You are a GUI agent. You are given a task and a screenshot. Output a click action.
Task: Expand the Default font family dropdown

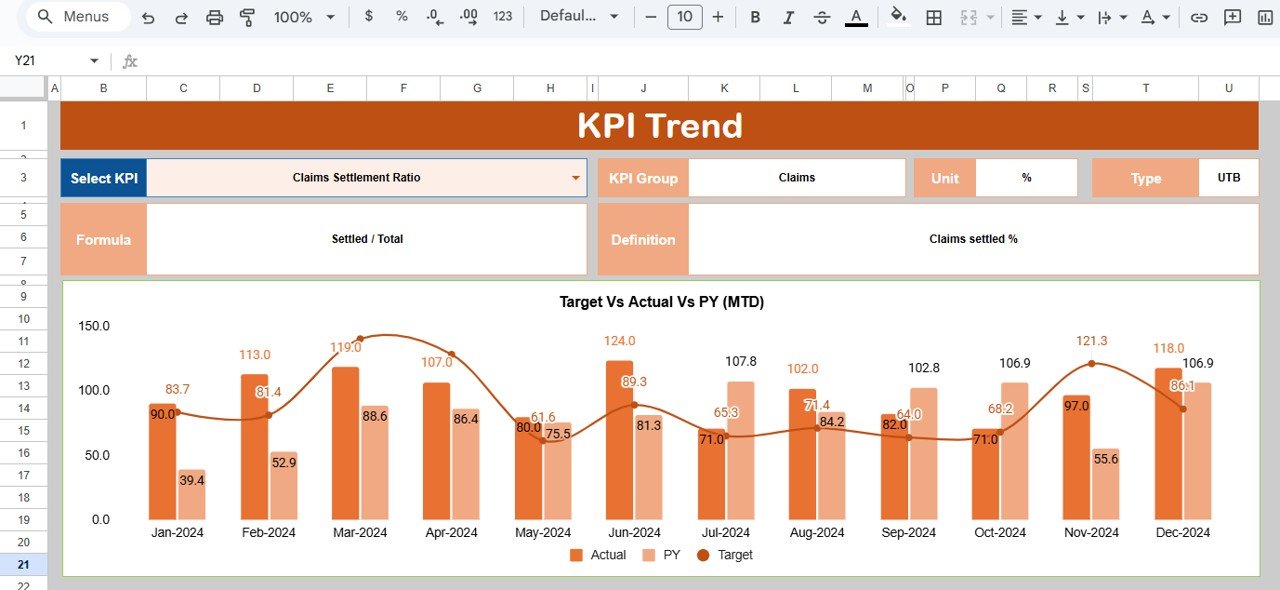click(x=579, y=17)
